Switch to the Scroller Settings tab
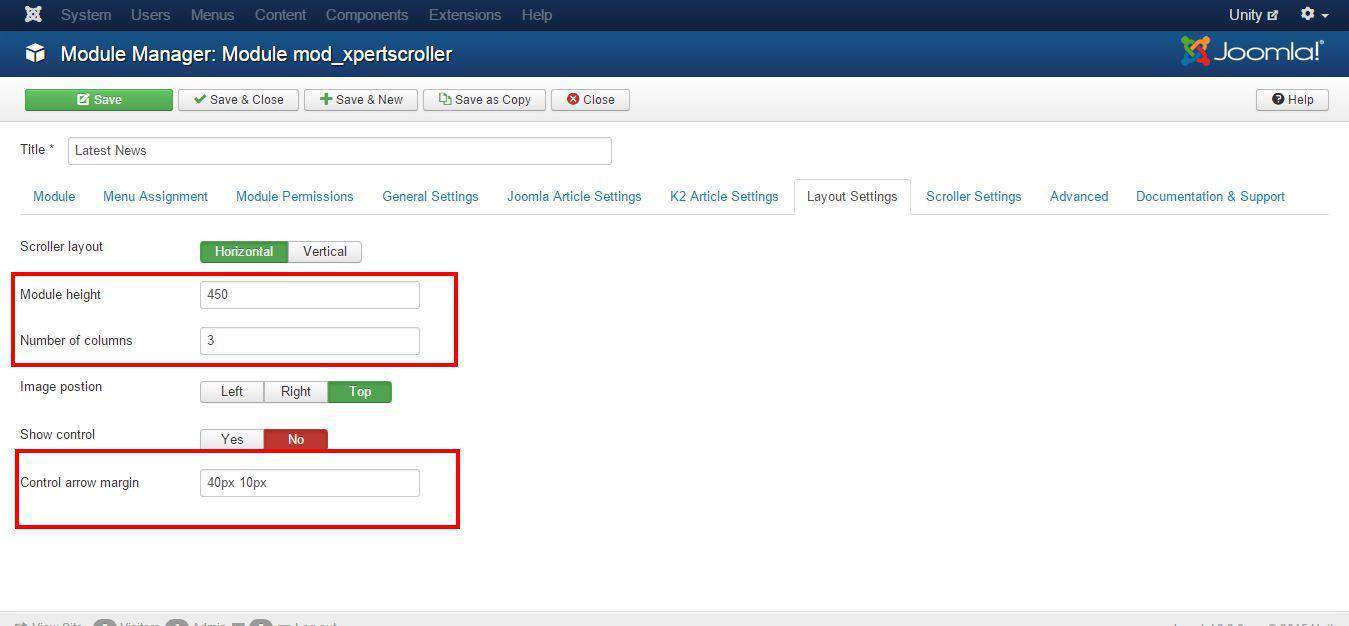The image size is (1349, 626). tap(973, 197)
